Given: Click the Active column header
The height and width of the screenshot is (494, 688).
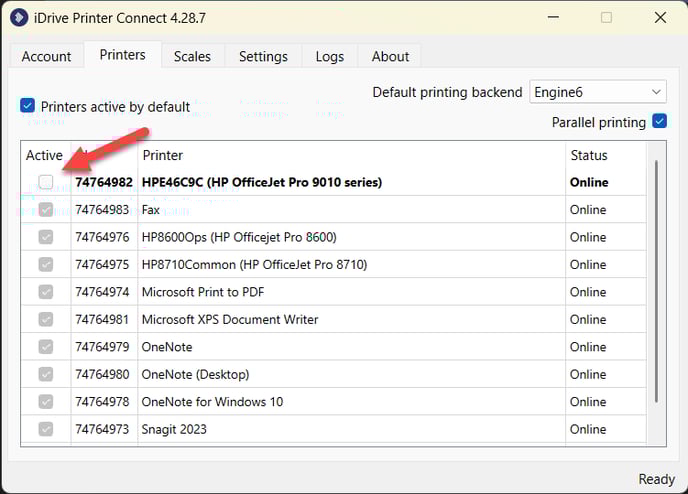Looking at the screenshot, I should [x=44, y=155].
